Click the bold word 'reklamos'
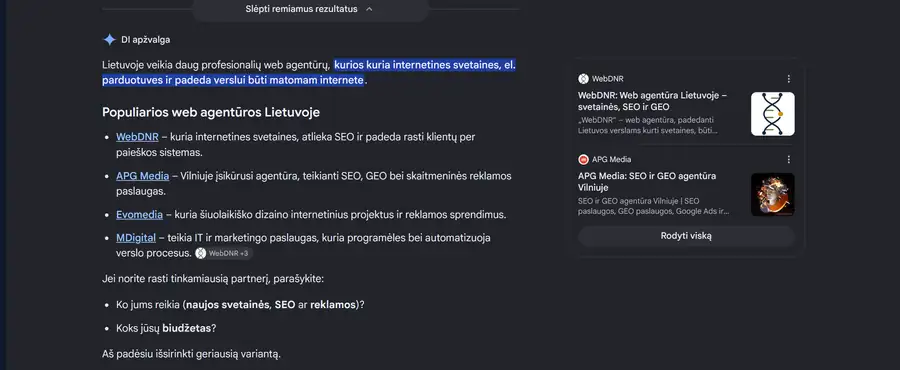 pos(333,304)
